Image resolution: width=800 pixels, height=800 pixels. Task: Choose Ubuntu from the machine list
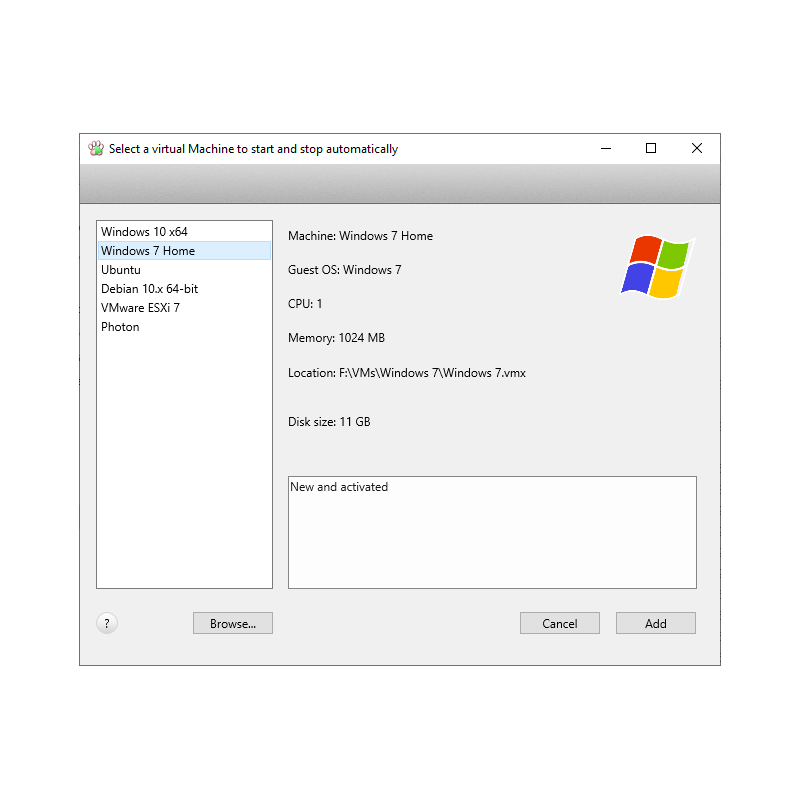121,270
